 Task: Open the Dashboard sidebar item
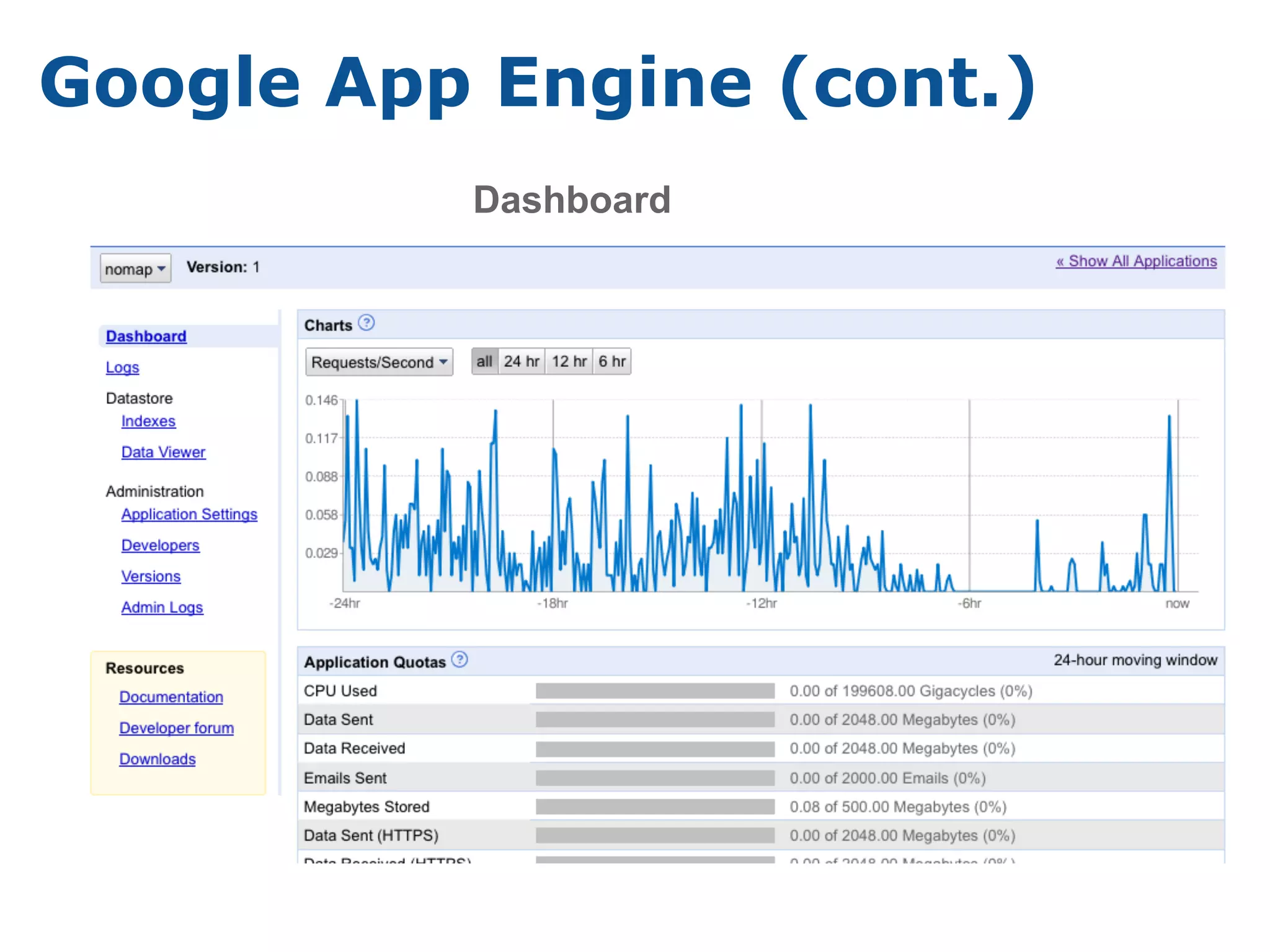pyautogui.click(x=146, y=336)
